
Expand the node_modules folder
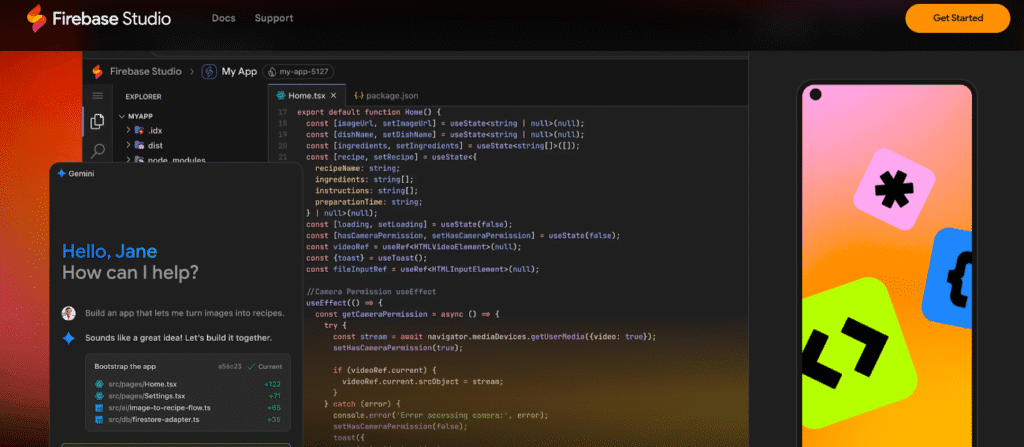[x=128, y=160]
